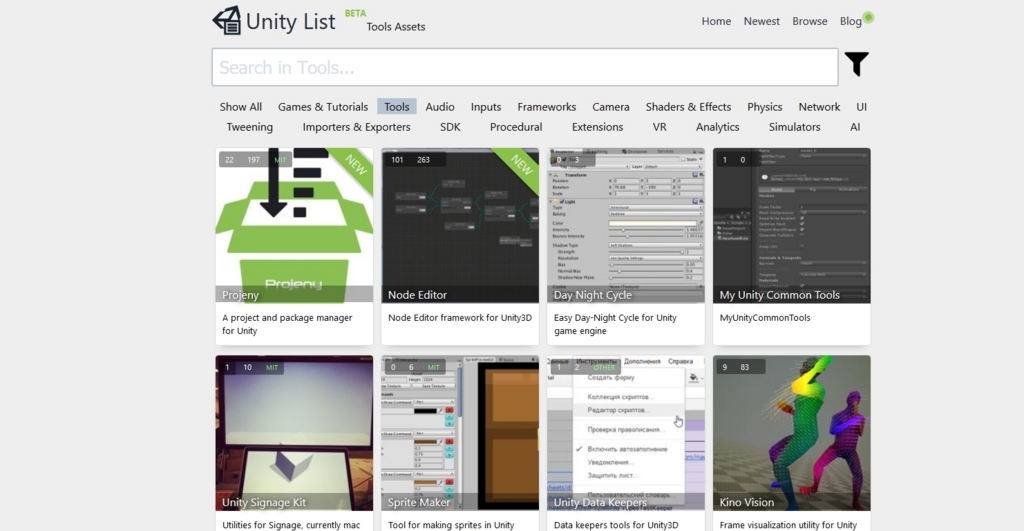
Task: Click the Node Editor card title
Action: pos(417,295)
